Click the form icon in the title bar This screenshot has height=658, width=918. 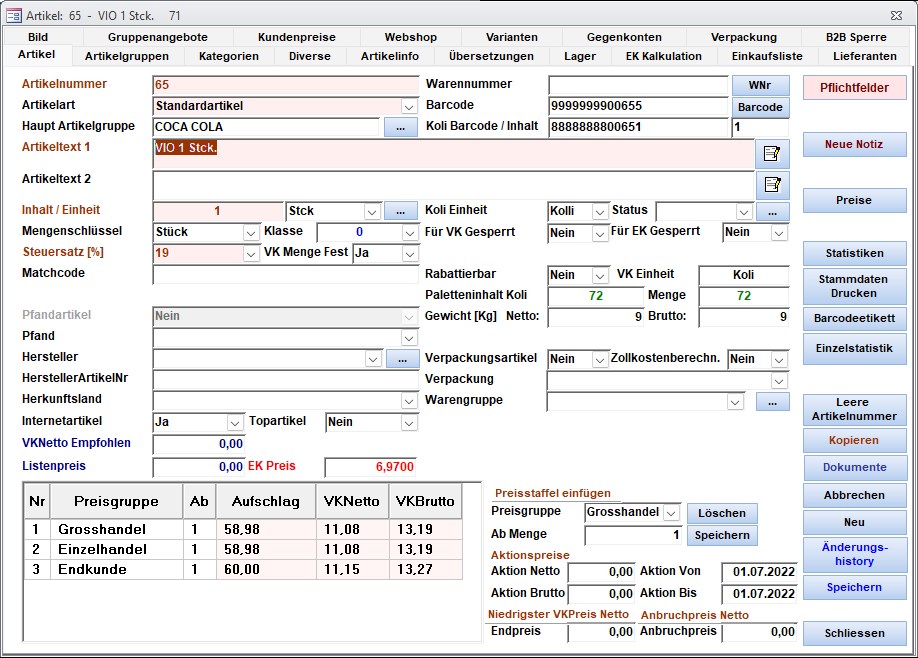(14, 15)
